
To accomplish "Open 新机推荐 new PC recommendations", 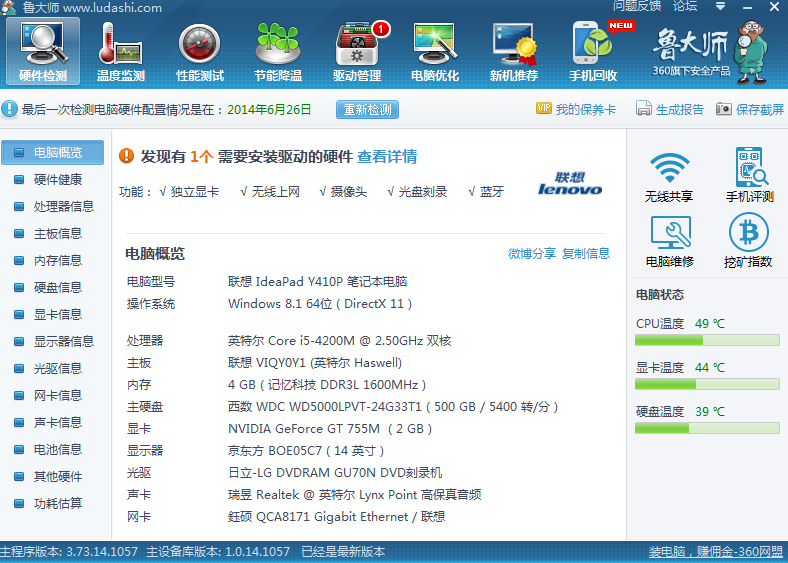I will (514, 51).
